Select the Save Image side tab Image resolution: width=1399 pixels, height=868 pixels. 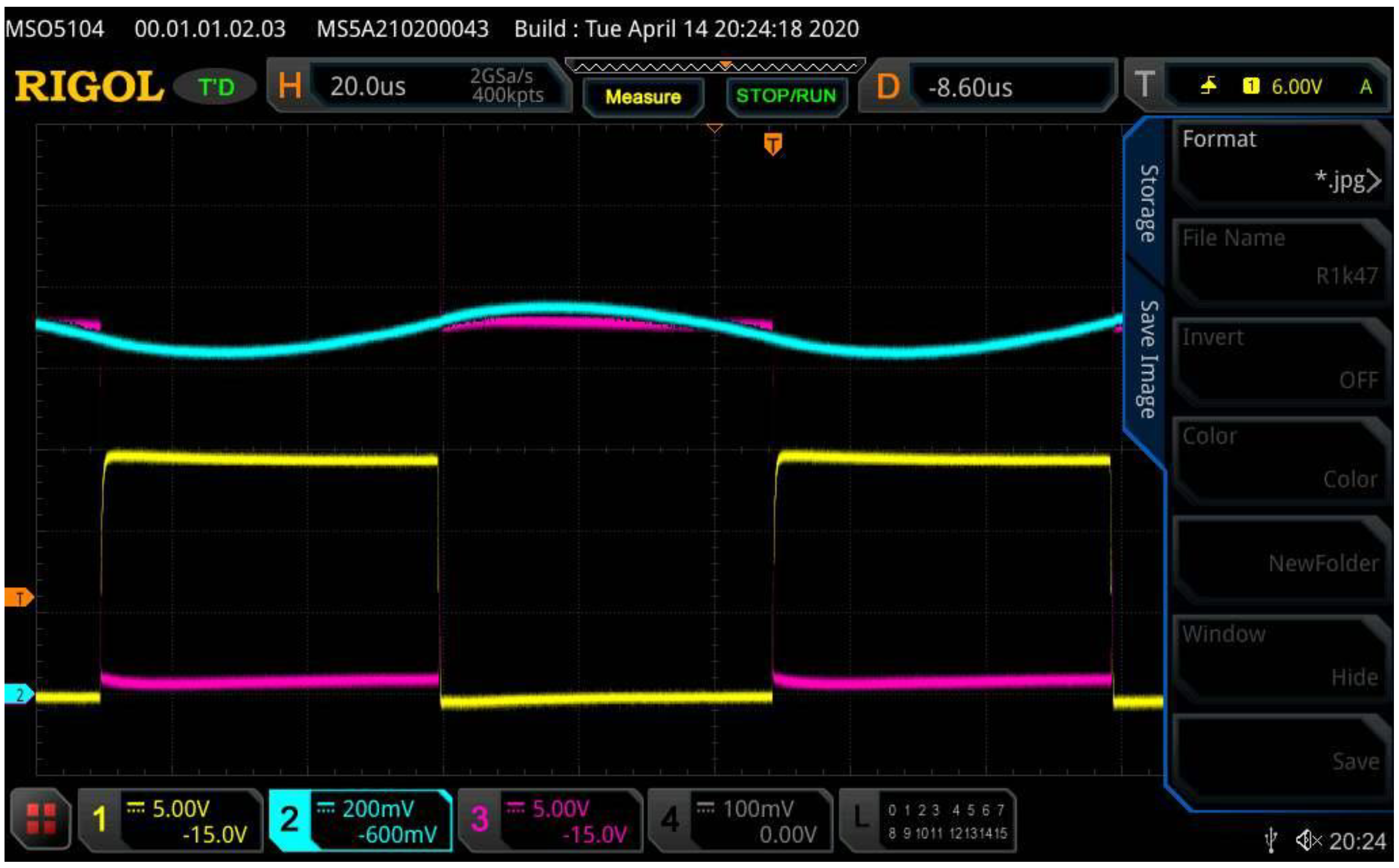[x=1147, y=359]
